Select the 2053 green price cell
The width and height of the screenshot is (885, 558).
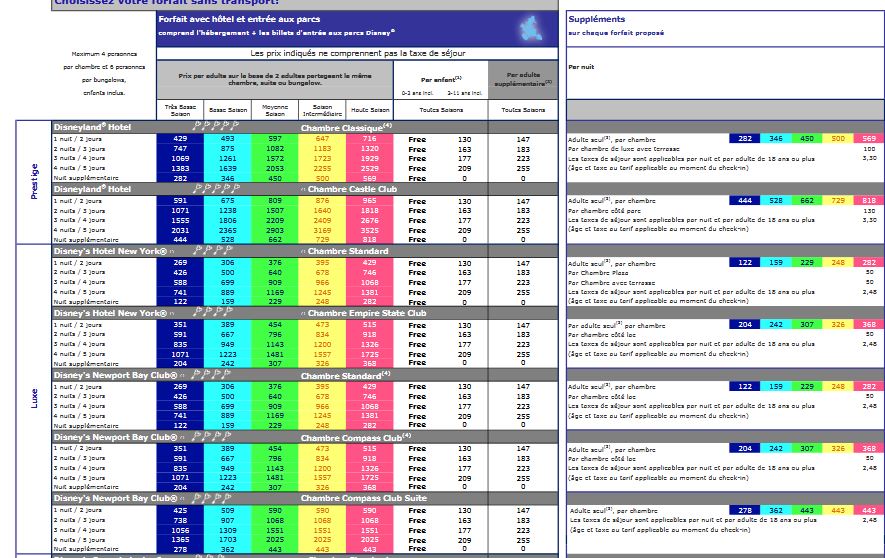coord(275,168)
